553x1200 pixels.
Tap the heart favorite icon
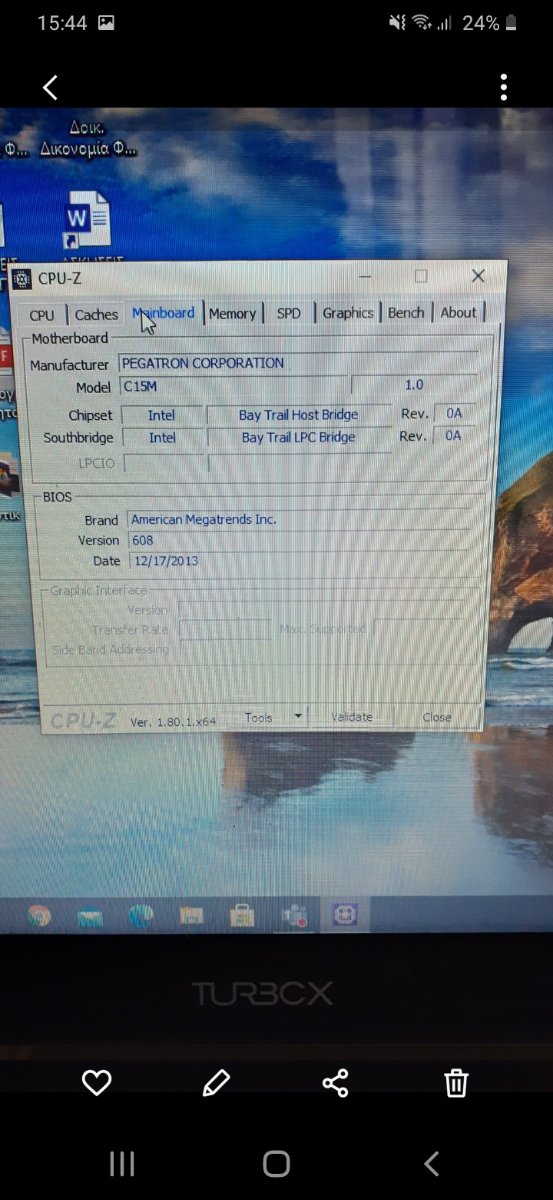[x=96, y=1082]
